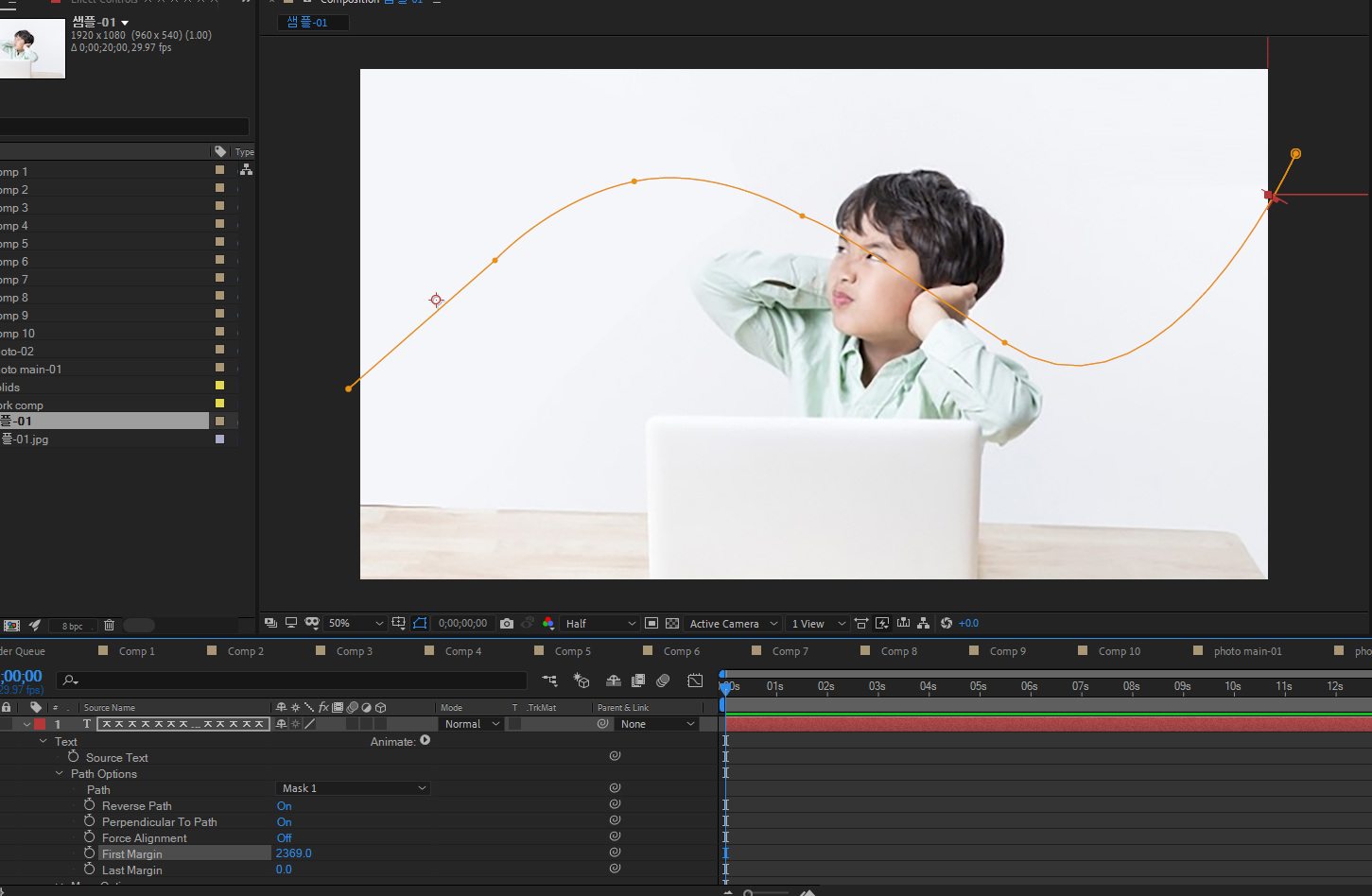The width and height of the screenshot is (1372, 896).
Task: Open the Timeline button in viewer
Action: pos(903,624)
